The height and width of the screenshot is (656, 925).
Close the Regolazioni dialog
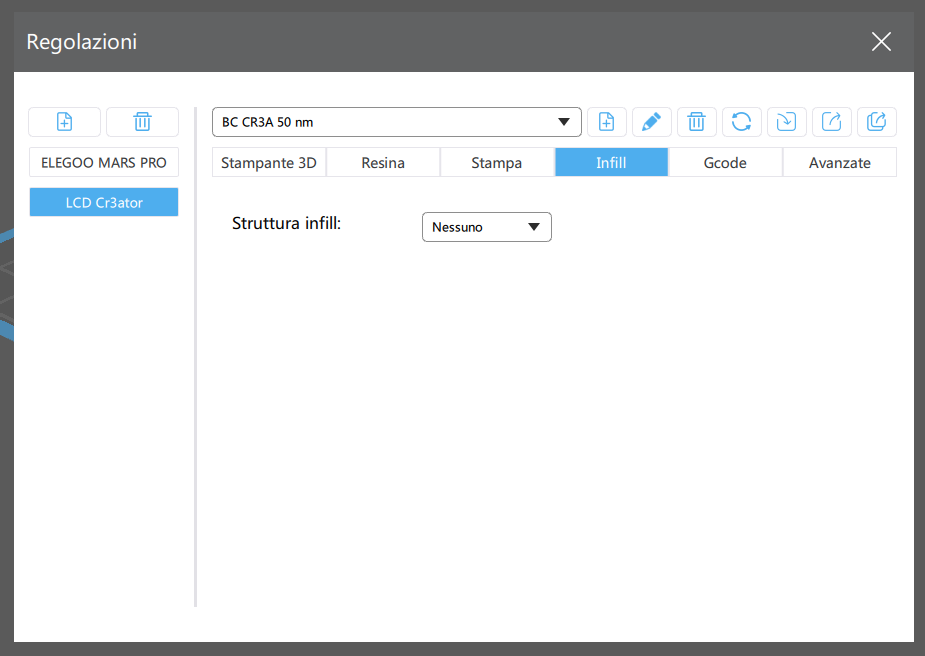click(x=881, y=42)
